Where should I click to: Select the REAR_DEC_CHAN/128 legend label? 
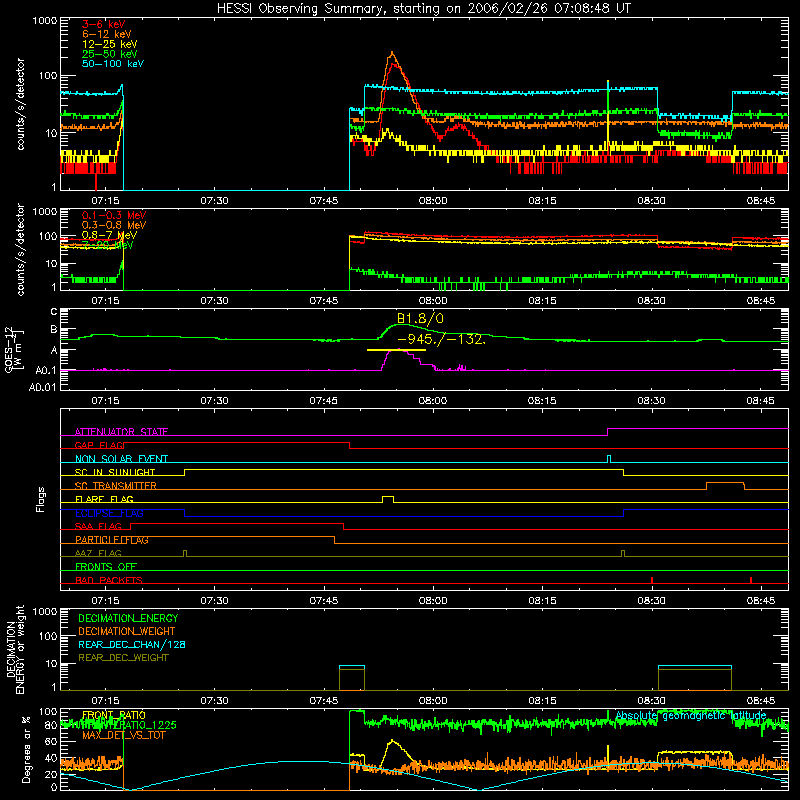[x=132, y=644]
